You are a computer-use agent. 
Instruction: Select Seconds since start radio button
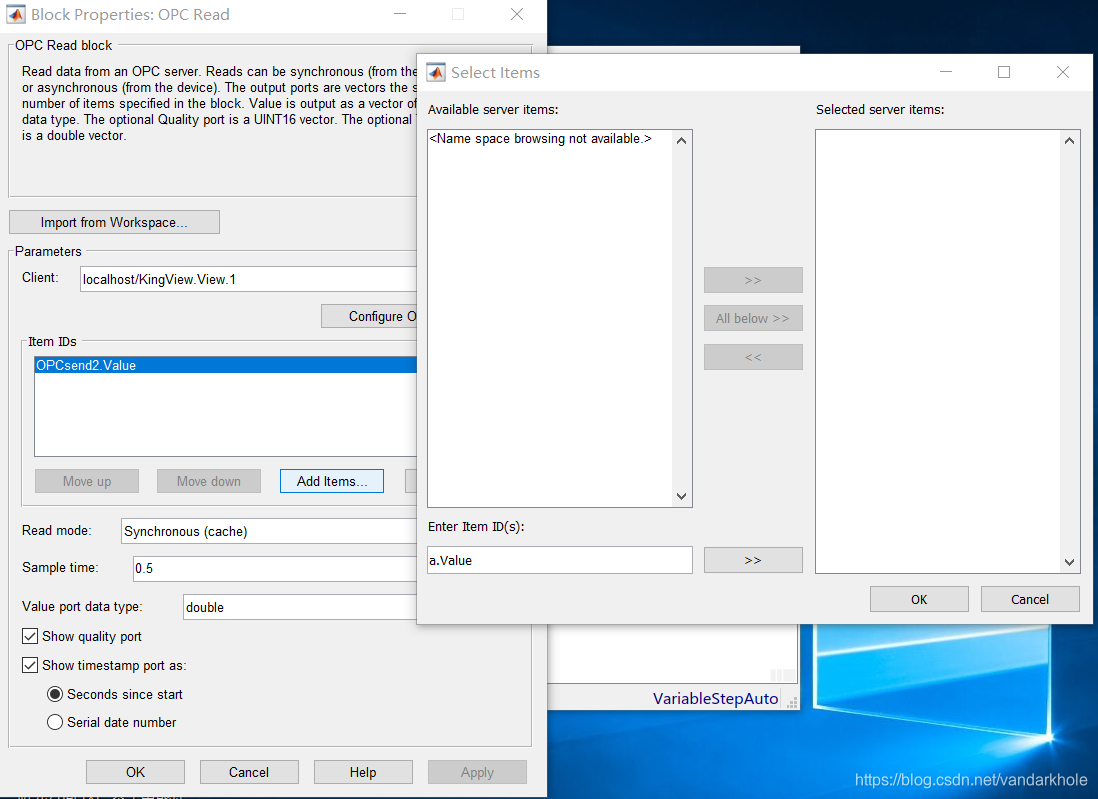pos(55,694)
